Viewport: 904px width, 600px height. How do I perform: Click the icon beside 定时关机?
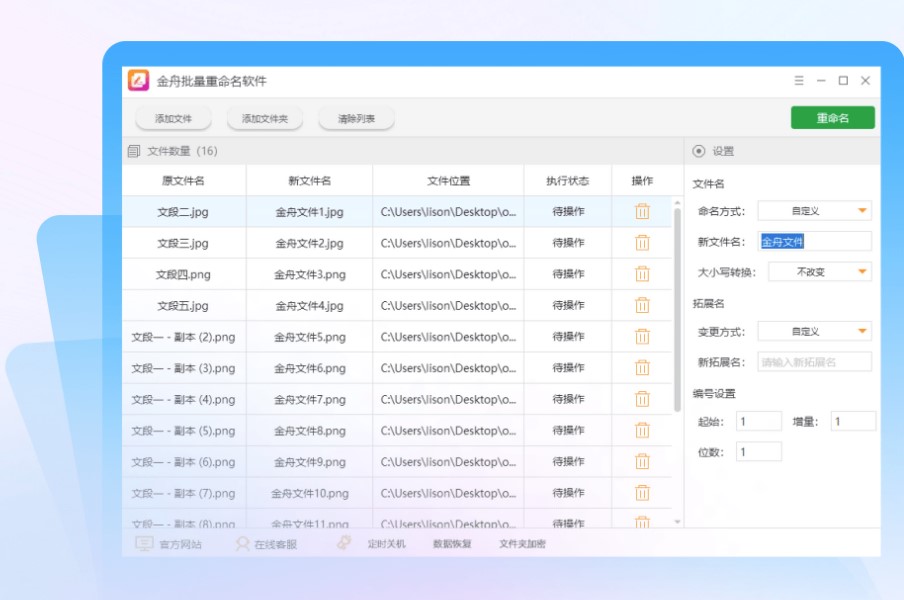(x=344, y=542)
